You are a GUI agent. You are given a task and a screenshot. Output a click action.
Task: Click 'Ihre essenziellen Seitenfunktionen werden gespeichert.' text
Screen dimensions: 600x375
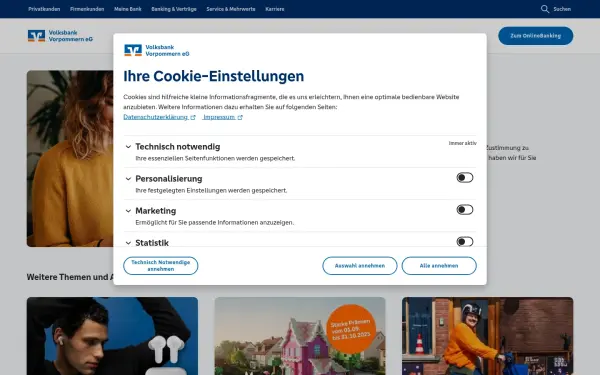[x=215, y=158]
